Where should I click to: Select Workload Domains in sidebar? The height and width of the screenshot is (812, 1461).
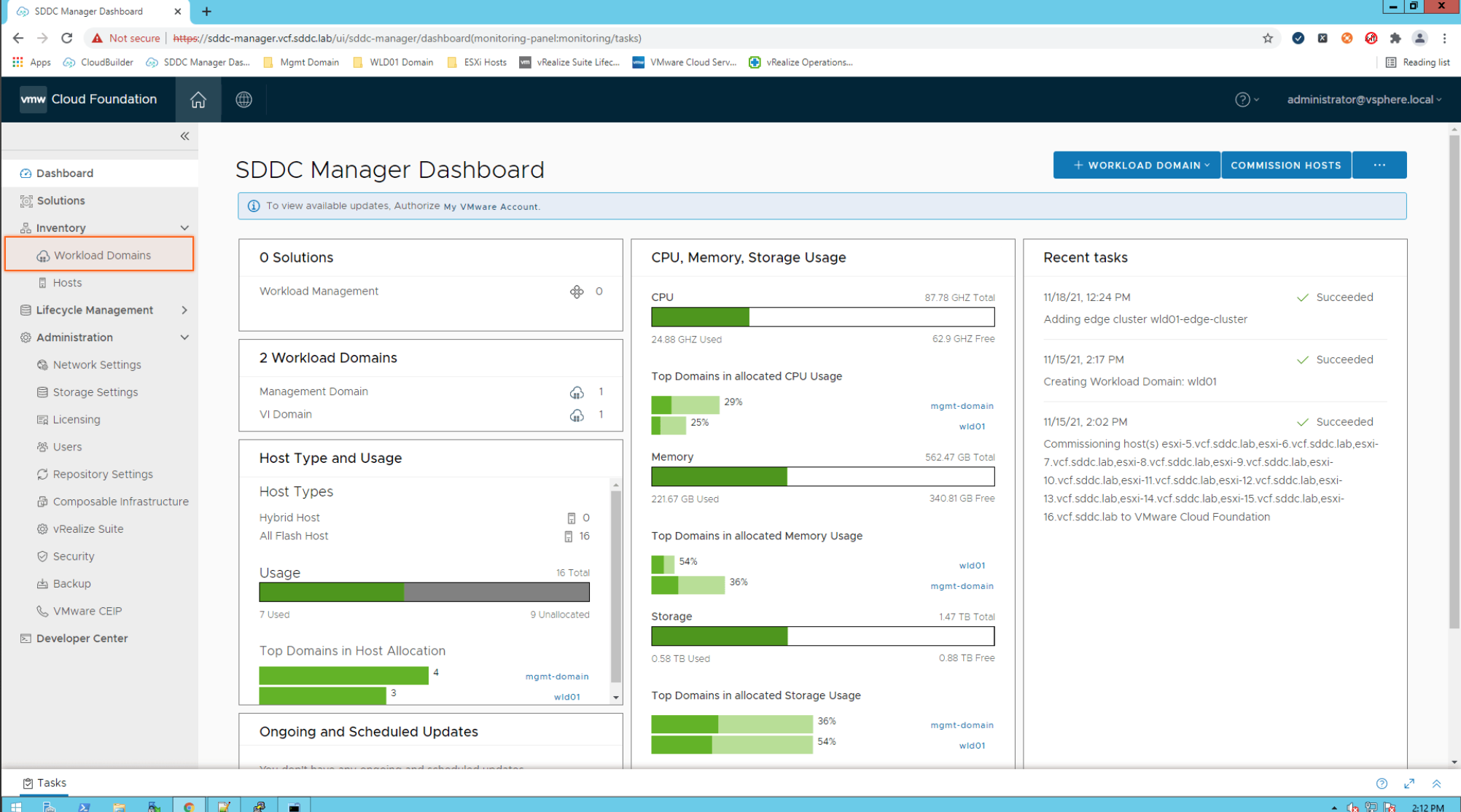[x=102, y=255]
